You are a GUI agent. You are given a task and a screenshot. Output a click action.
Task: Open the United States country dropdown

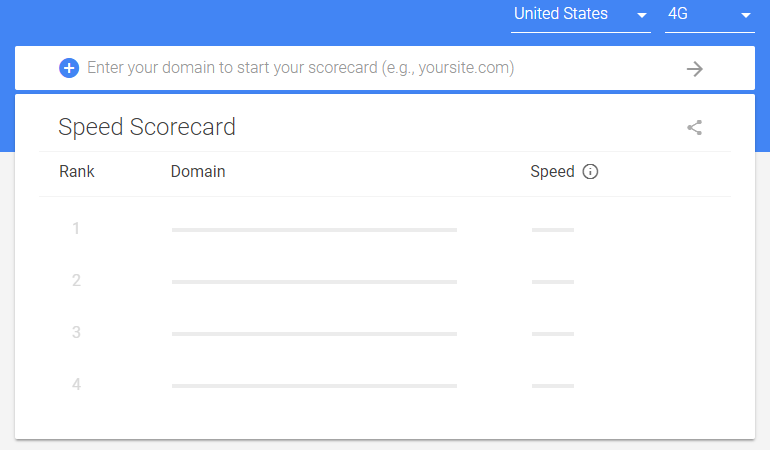coord(580,16)
